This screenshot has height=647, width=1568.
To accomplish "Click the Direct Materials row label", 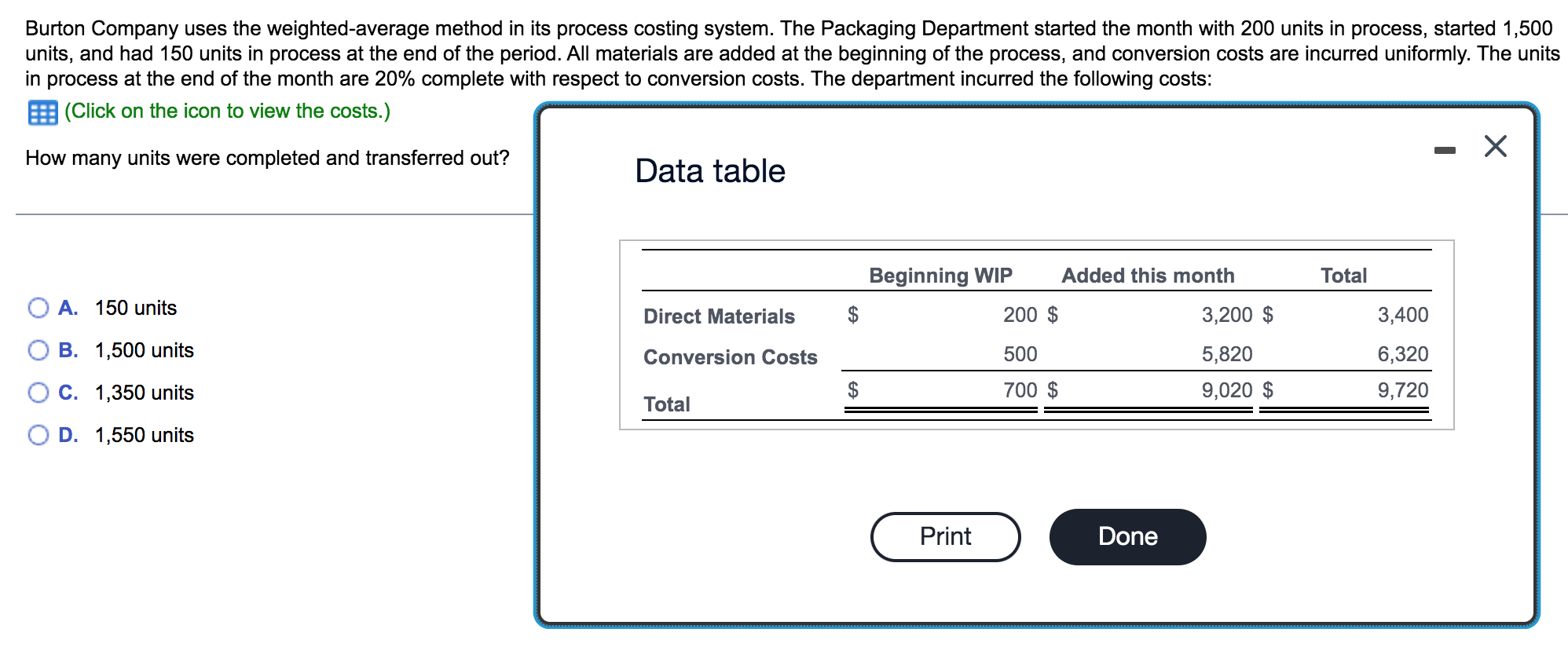I will click(718, 316).
